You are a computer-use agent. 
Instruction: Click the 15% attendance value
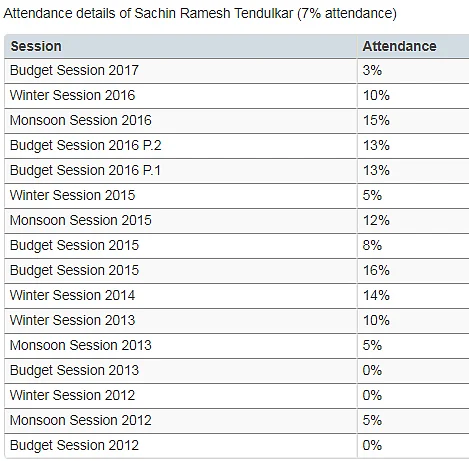376,120
